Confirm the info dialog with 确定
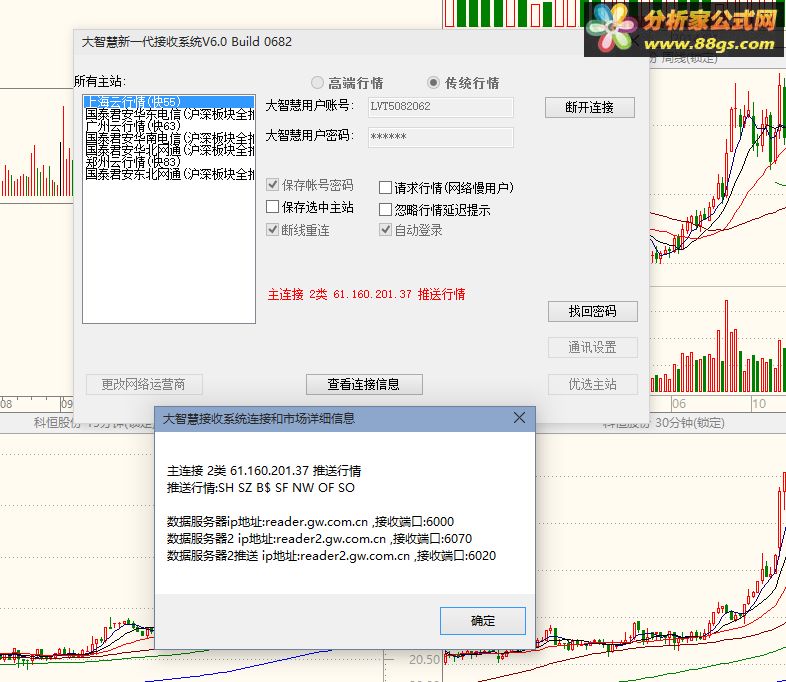This screenshot has width=786, height=682. [483, 621]
